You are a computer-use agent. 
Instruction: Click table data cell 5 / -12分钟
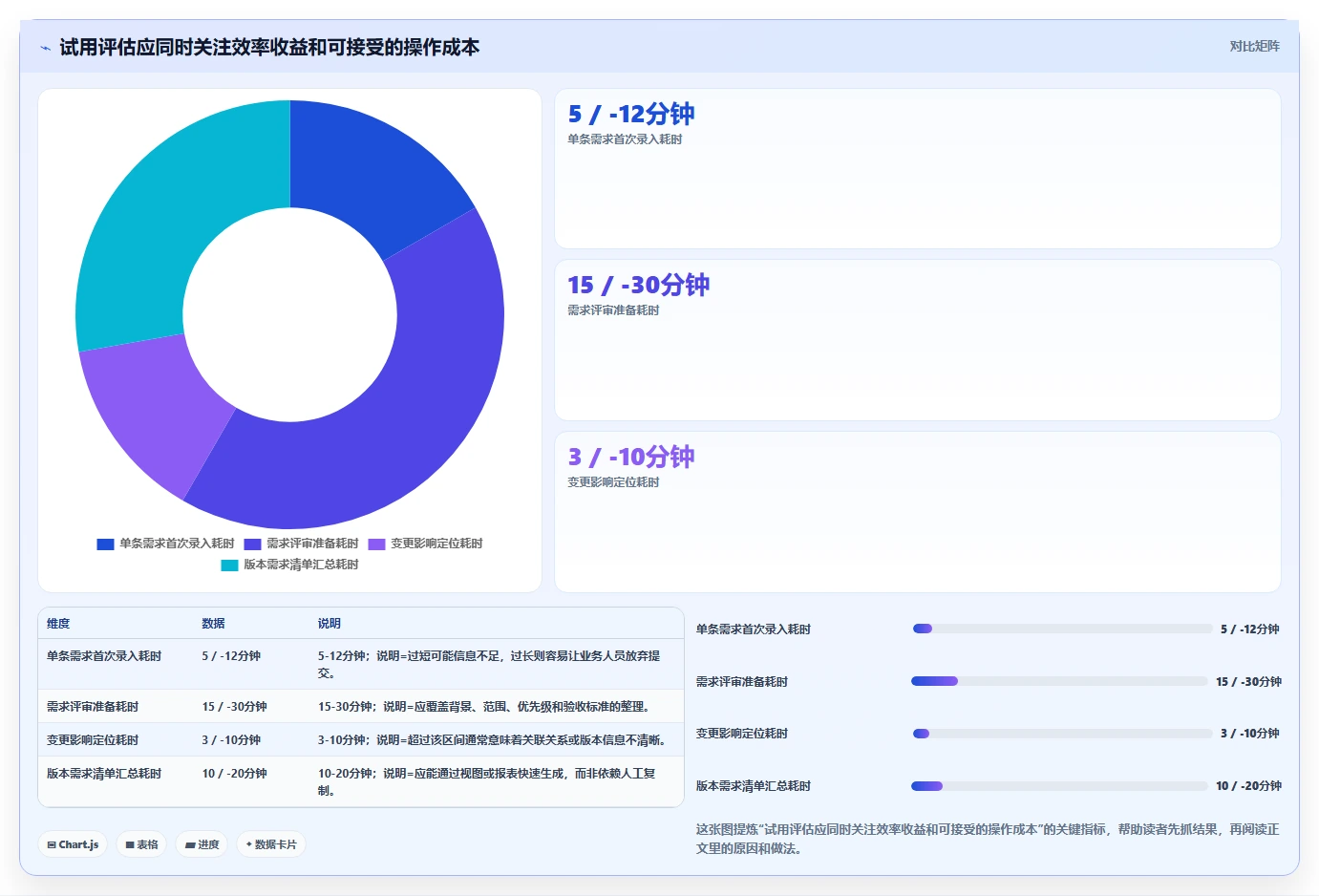point(231,656)
